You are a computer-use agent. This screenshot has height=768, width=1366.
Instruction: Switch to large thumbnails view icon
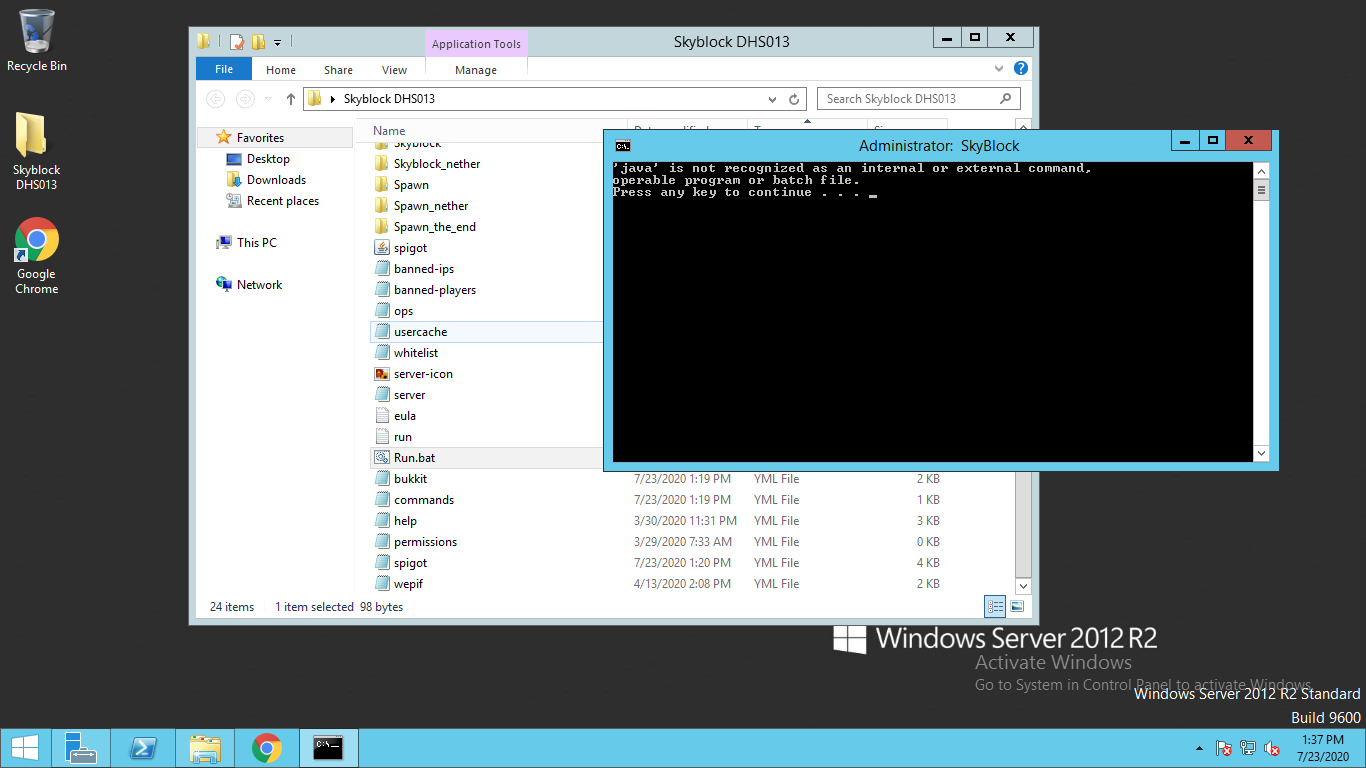pyautogui.click(x=1017, y=607)
